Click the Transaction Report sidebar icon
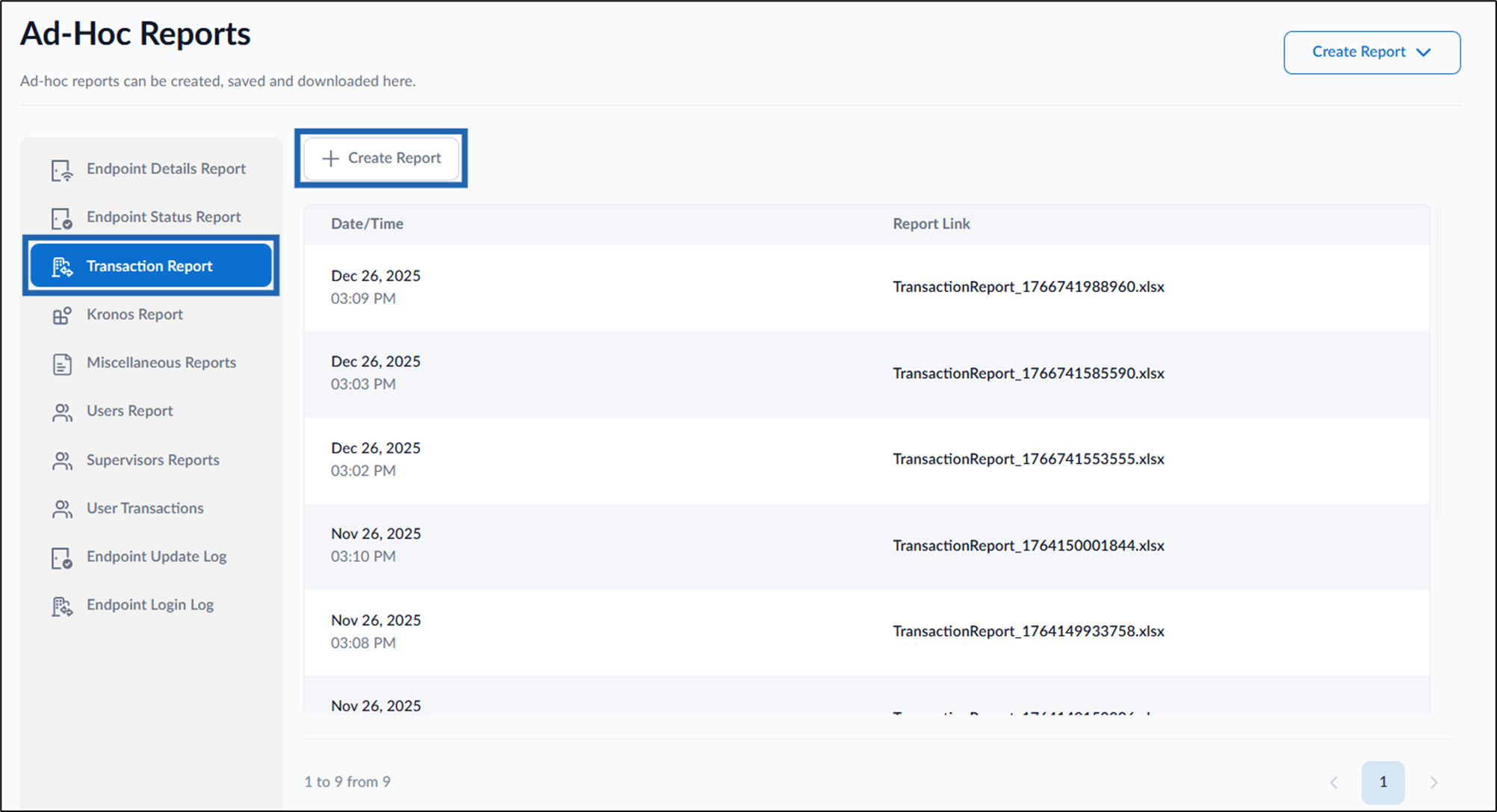The image size is (1497, 812). tap(62, 267)
